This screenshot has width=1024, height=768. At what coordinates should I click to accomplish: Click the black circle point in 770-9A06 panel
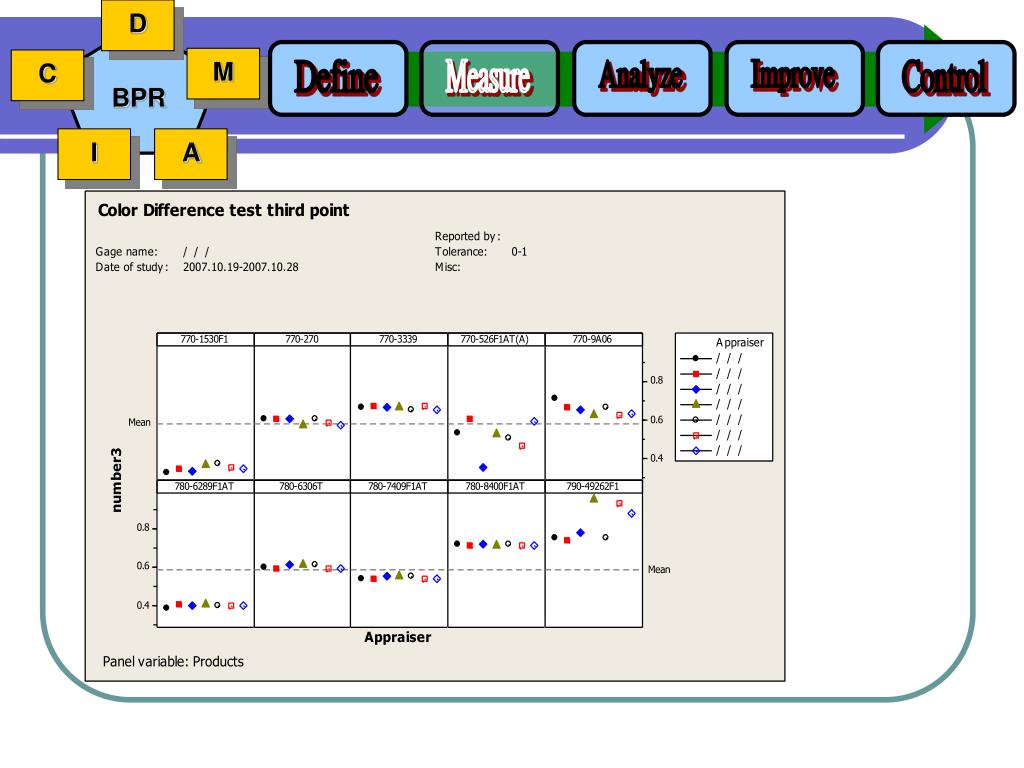(554, 398)
